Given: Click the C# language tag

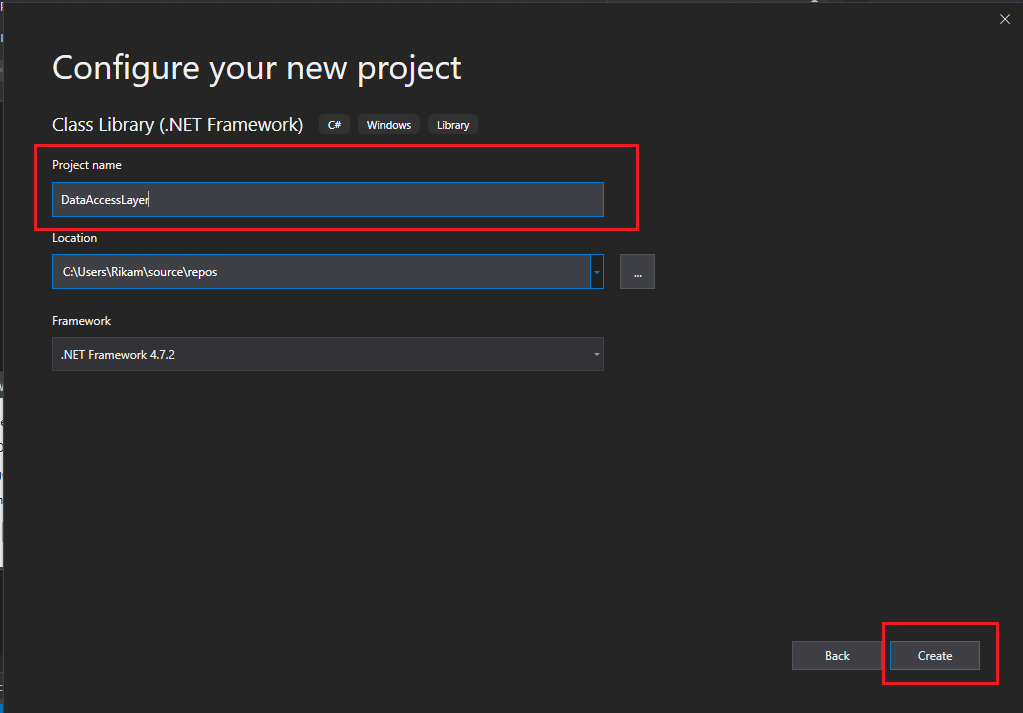Looking at the screenshot, I should pos(334,124).
